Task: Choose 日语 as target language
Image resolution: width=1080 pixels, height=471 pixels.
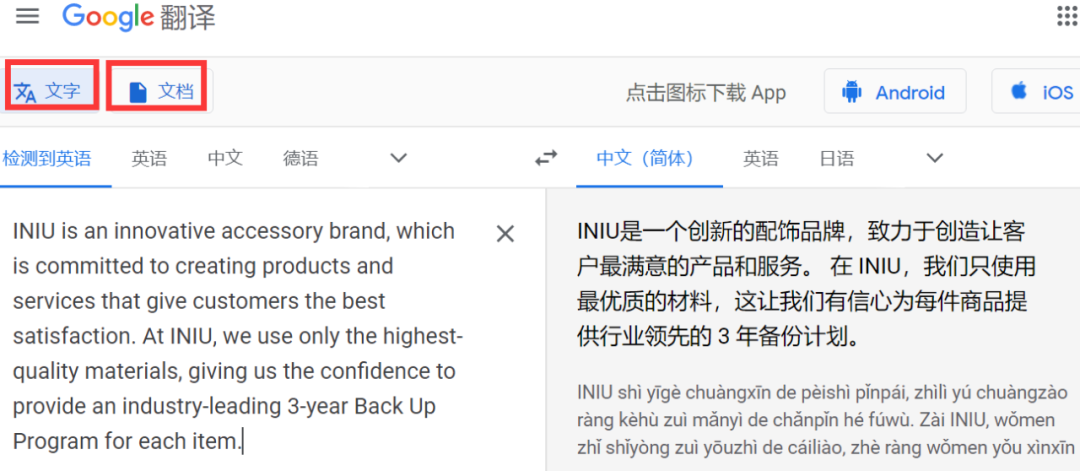Action: (837, 159)
